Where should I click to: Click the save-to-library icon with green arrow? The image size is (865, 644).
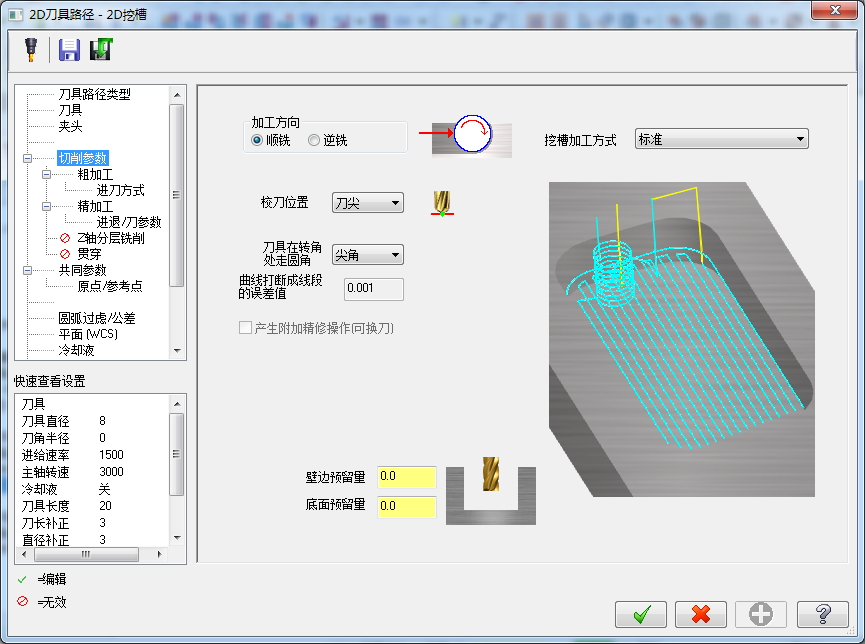click(101, 49)
